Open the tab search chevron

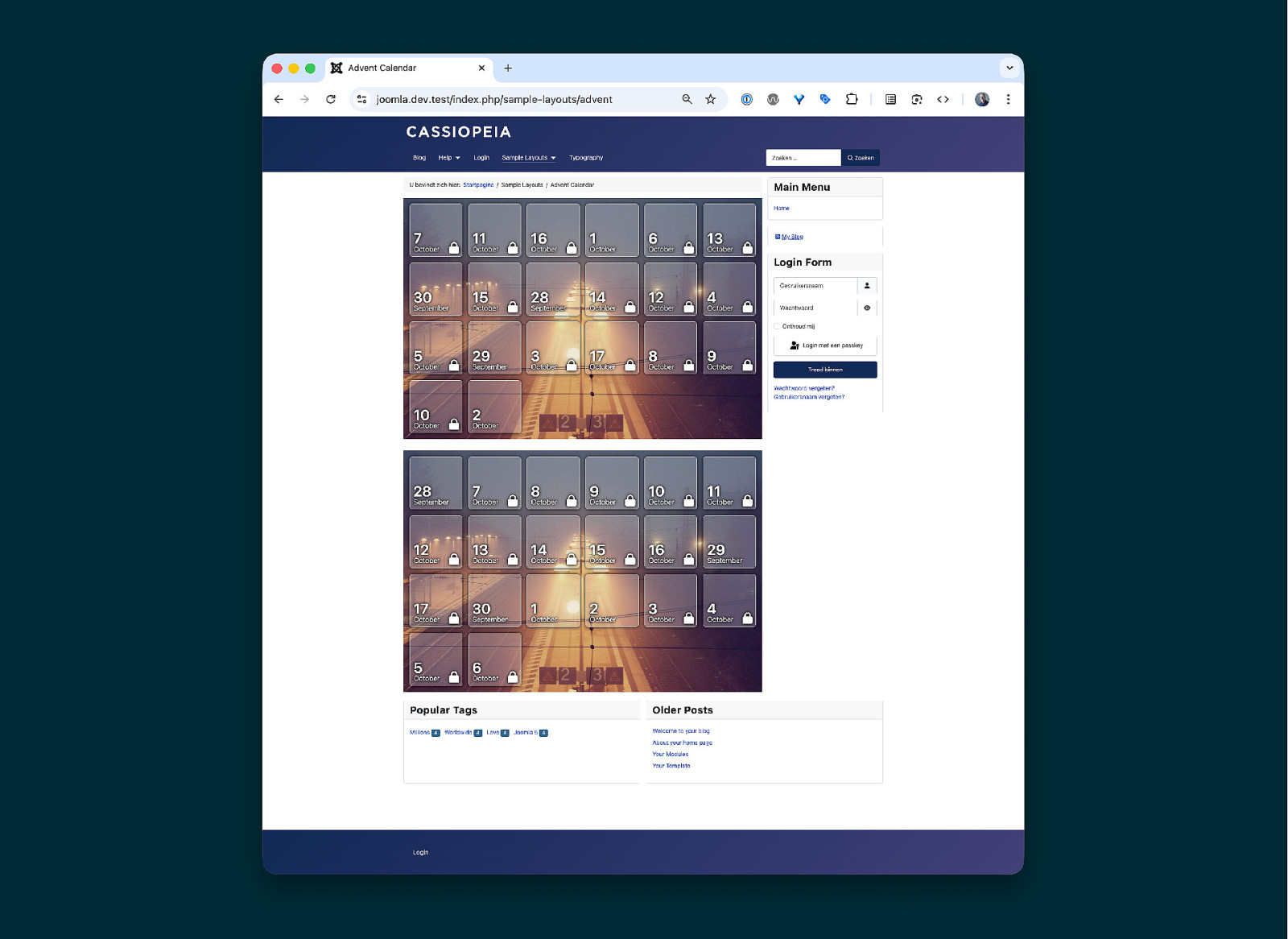[x=1009, y=68]
